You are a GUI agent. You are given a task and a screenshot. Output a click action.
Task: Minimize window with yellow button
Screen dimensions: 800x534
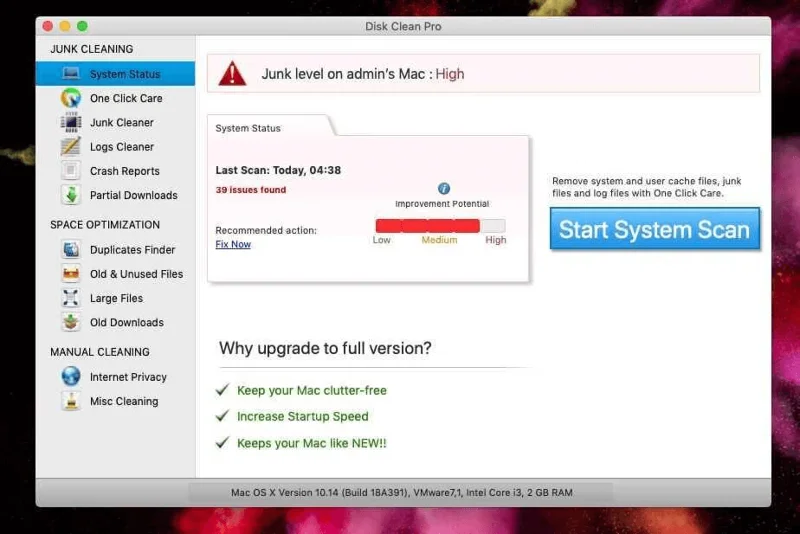click(65, 26)
